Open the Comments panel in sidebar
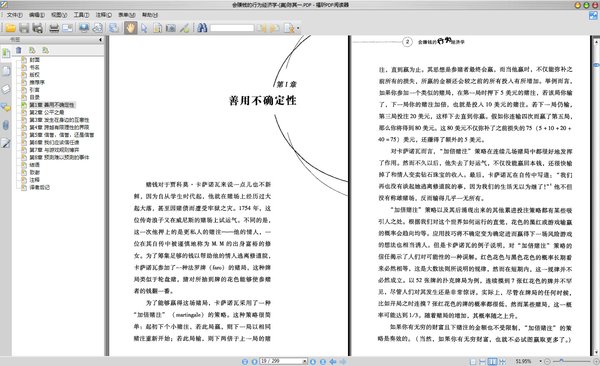 click(x=6, y=107)
